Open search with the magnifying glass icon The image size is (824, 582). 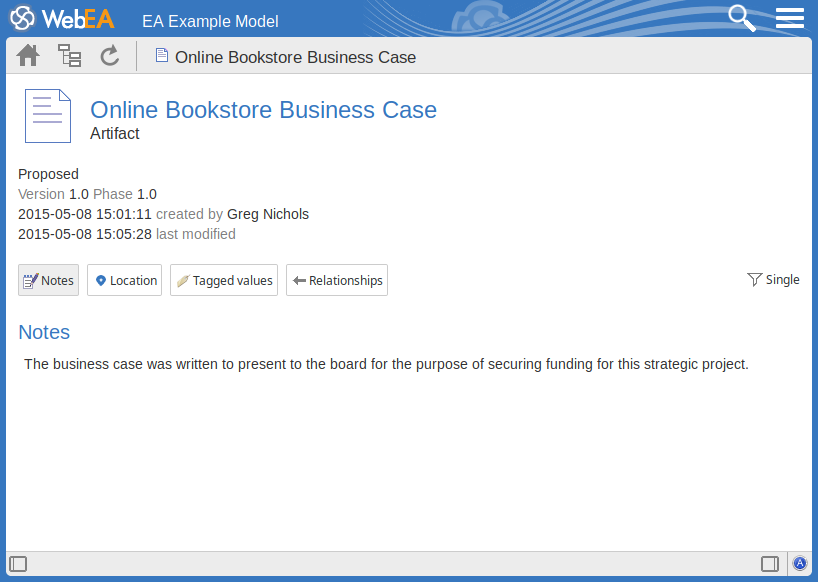pyautogui.click(x=741, y=18)
